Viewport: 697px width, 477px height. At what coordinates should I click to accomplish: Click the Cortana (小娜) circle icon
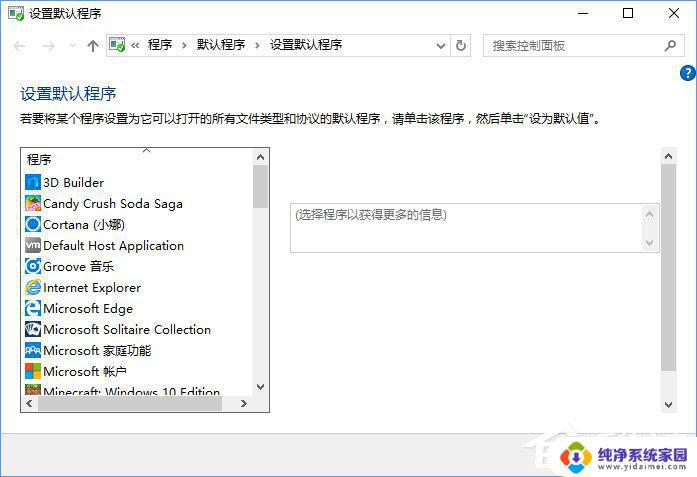[32, 224]
